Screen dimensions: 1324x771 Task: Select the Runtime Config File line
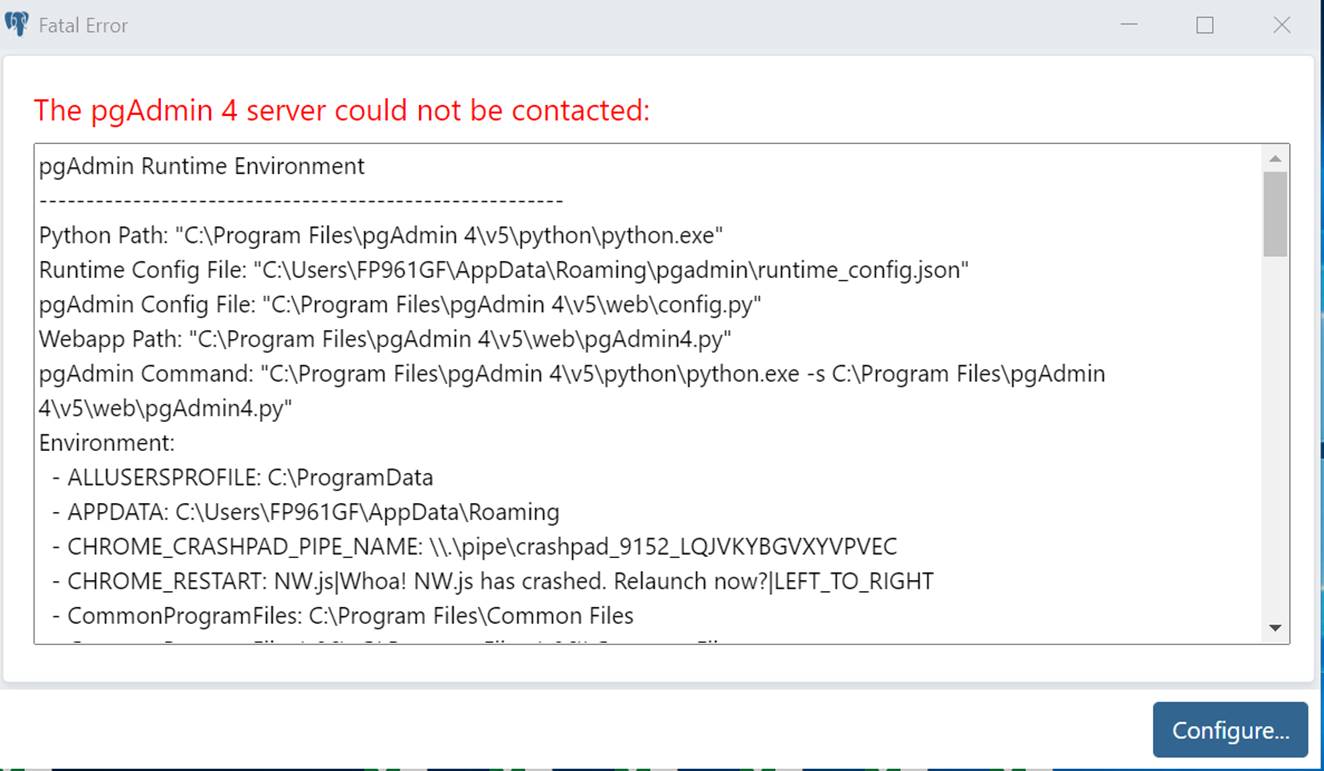coord(503,270)
